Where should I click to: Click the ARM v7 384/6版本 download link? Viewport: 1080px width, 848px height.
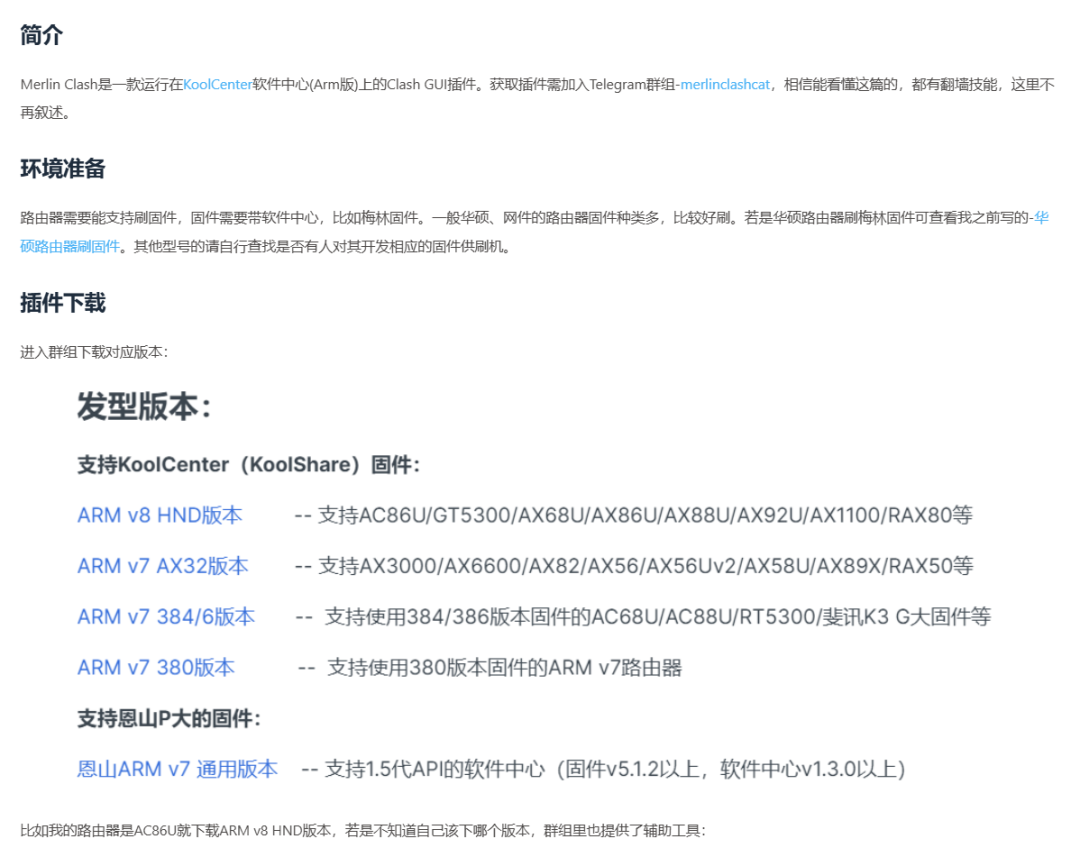166,617
